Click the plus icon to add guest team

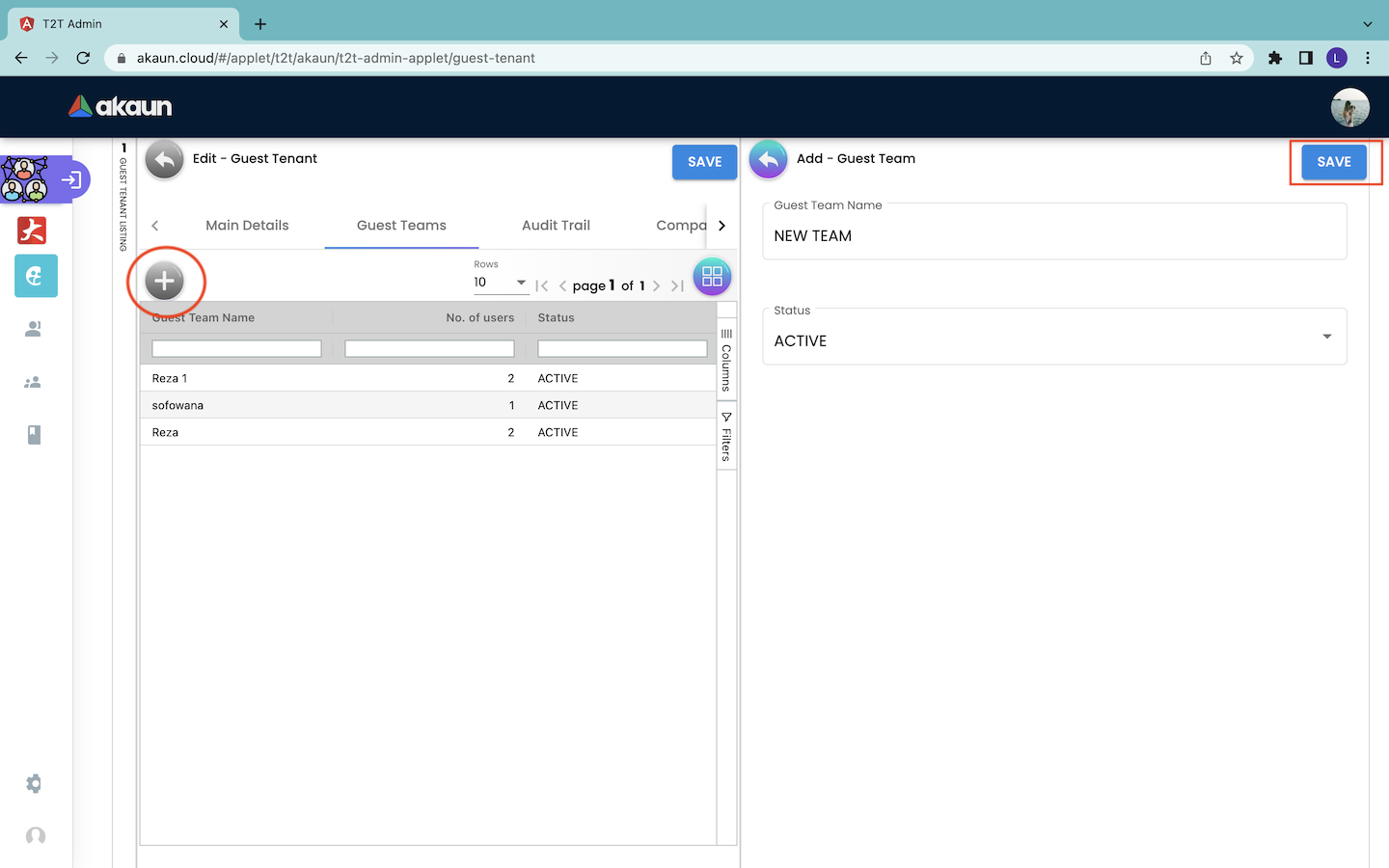[164, 281]
